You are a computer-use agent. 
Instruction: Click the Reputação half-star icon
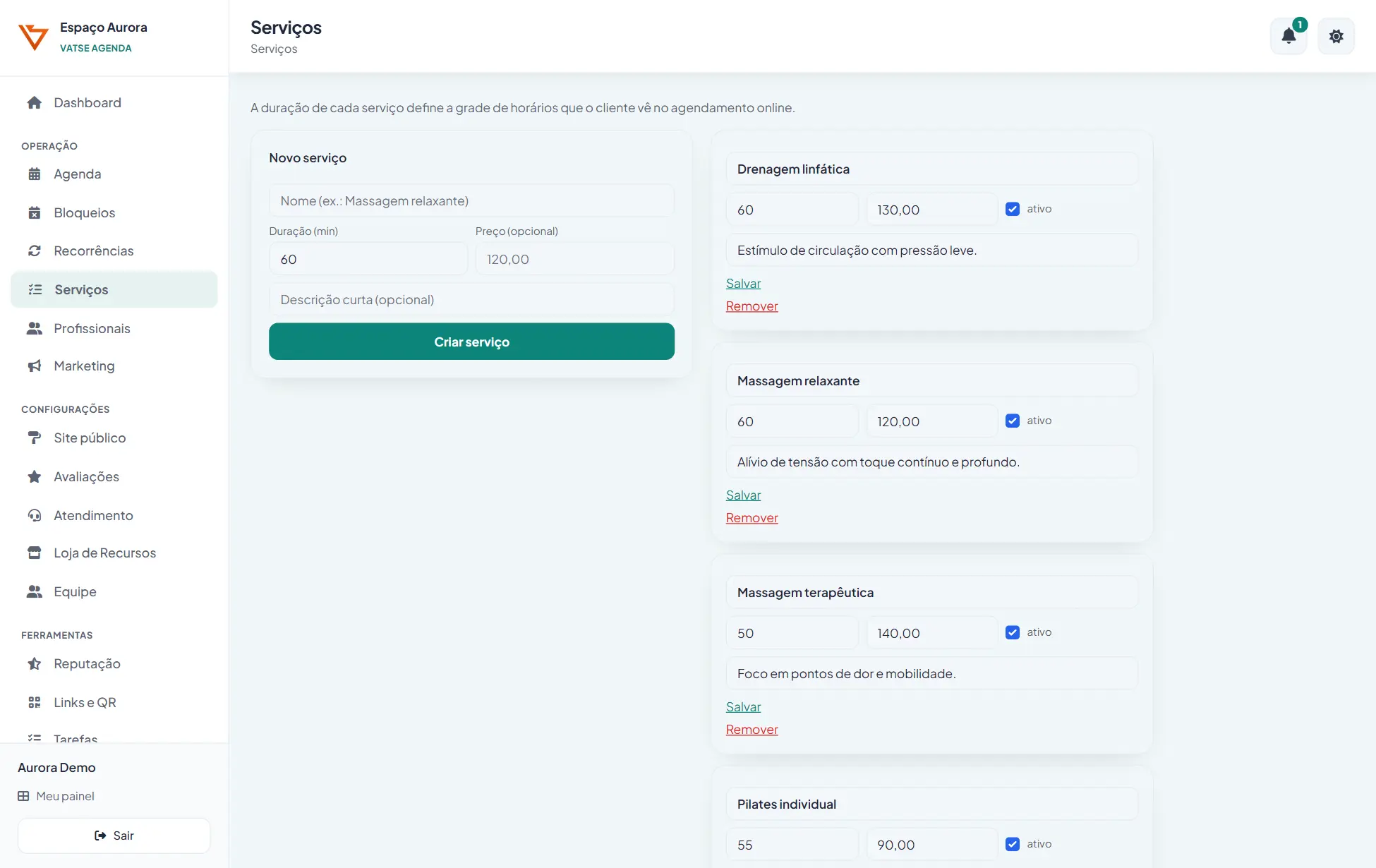[35, 664]
